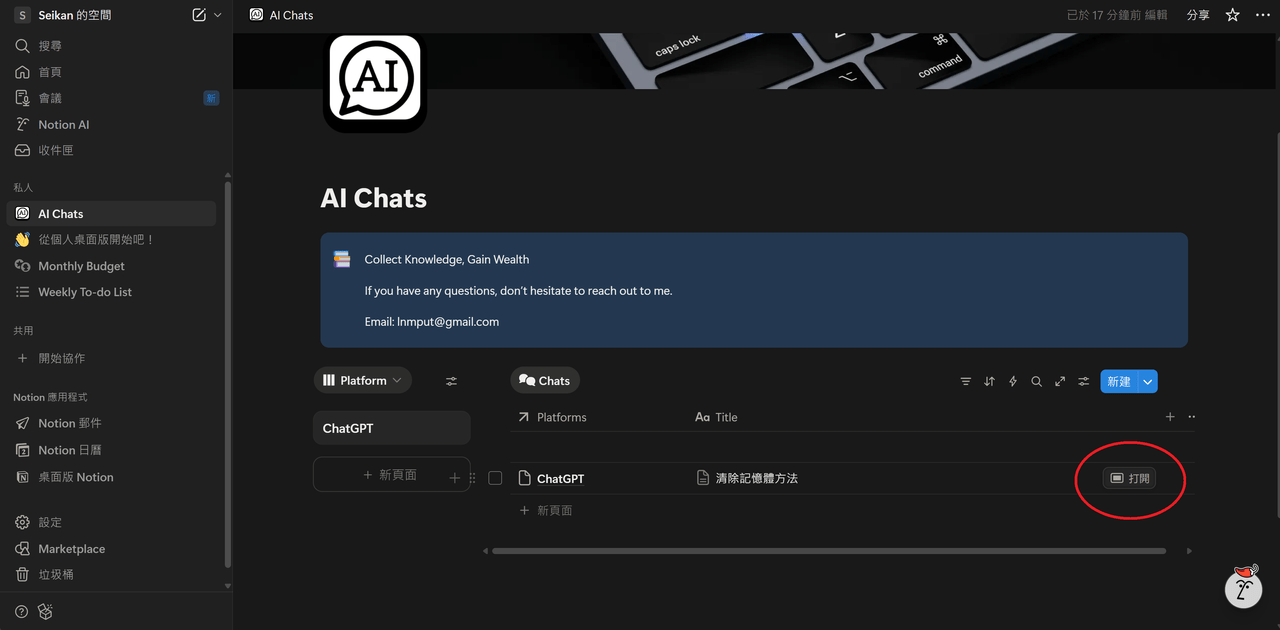
Task: Click the database search magnifier icon
Action: click(1036, 381)
